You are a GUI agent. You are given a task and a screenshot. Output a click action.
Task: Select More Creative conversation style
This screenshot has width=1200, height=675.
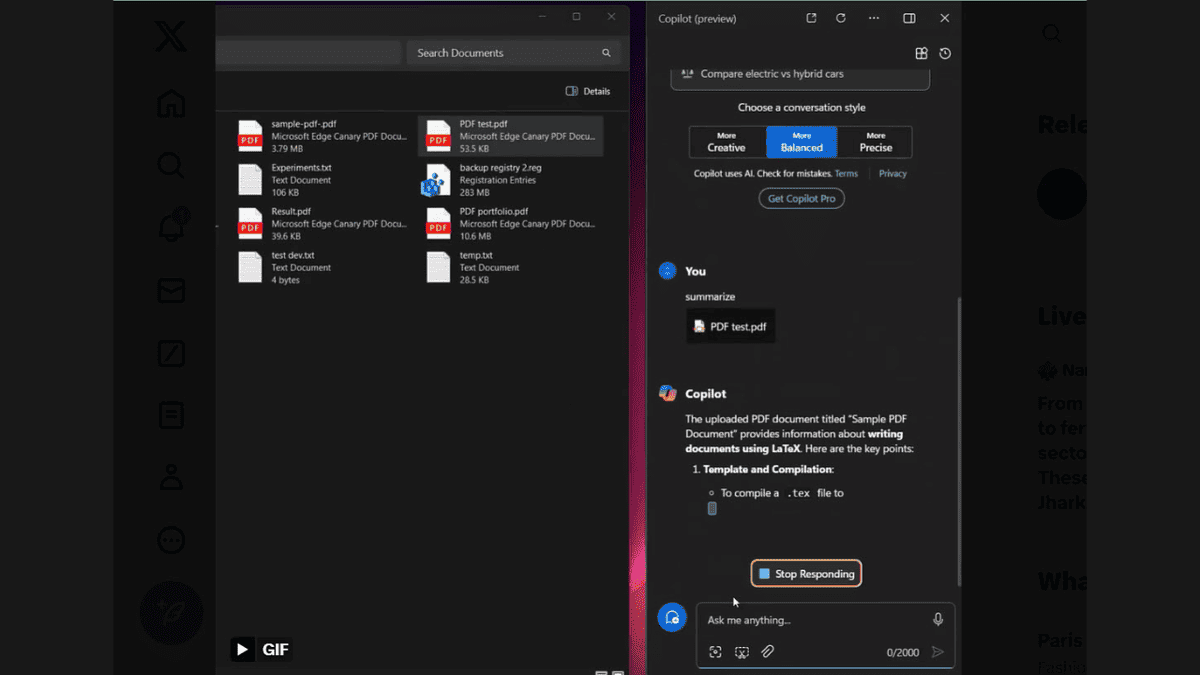727,142
